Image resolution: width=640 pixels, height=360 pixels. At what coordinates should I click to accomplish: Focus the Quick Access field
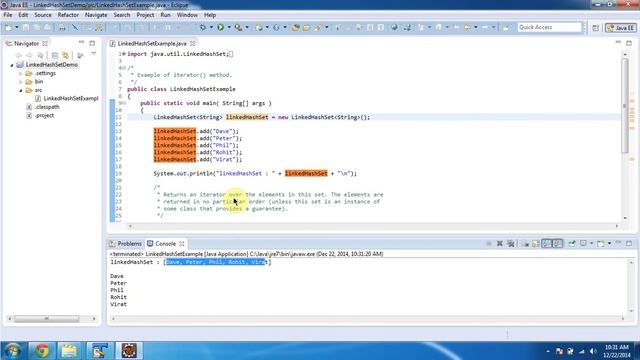pyautogui.click(x=549, y=27)
